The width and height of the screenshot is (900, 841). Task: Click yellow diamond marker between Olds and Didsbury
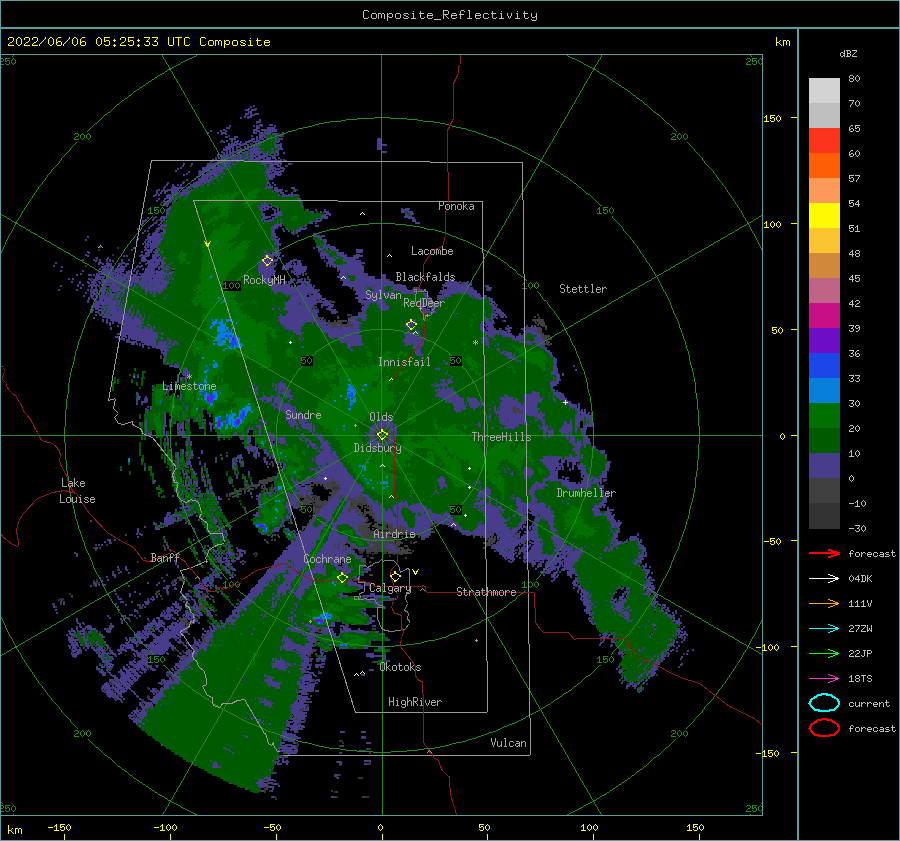382,435
